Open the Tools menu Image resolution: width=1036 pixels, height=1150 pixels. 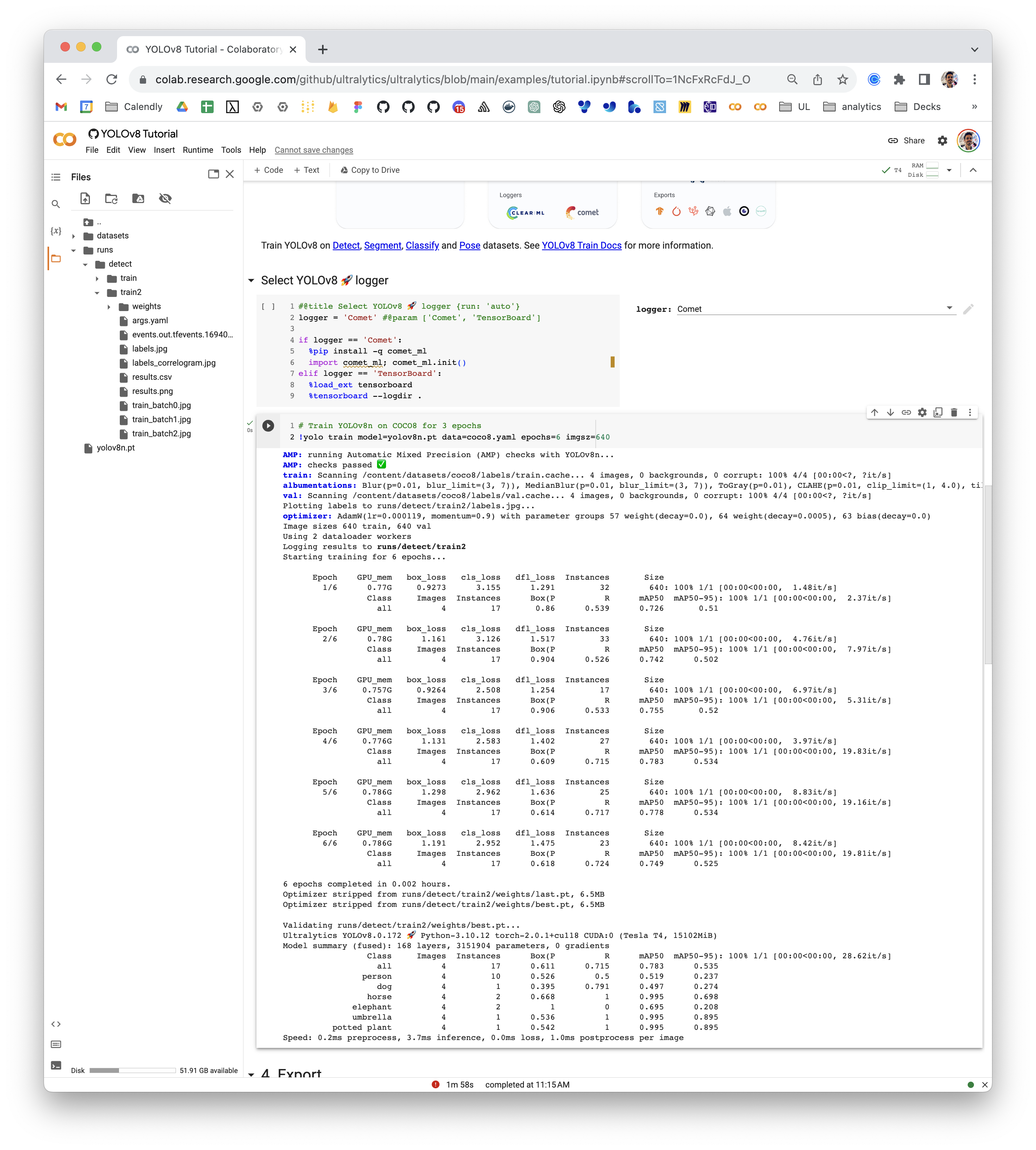point(231,150)
